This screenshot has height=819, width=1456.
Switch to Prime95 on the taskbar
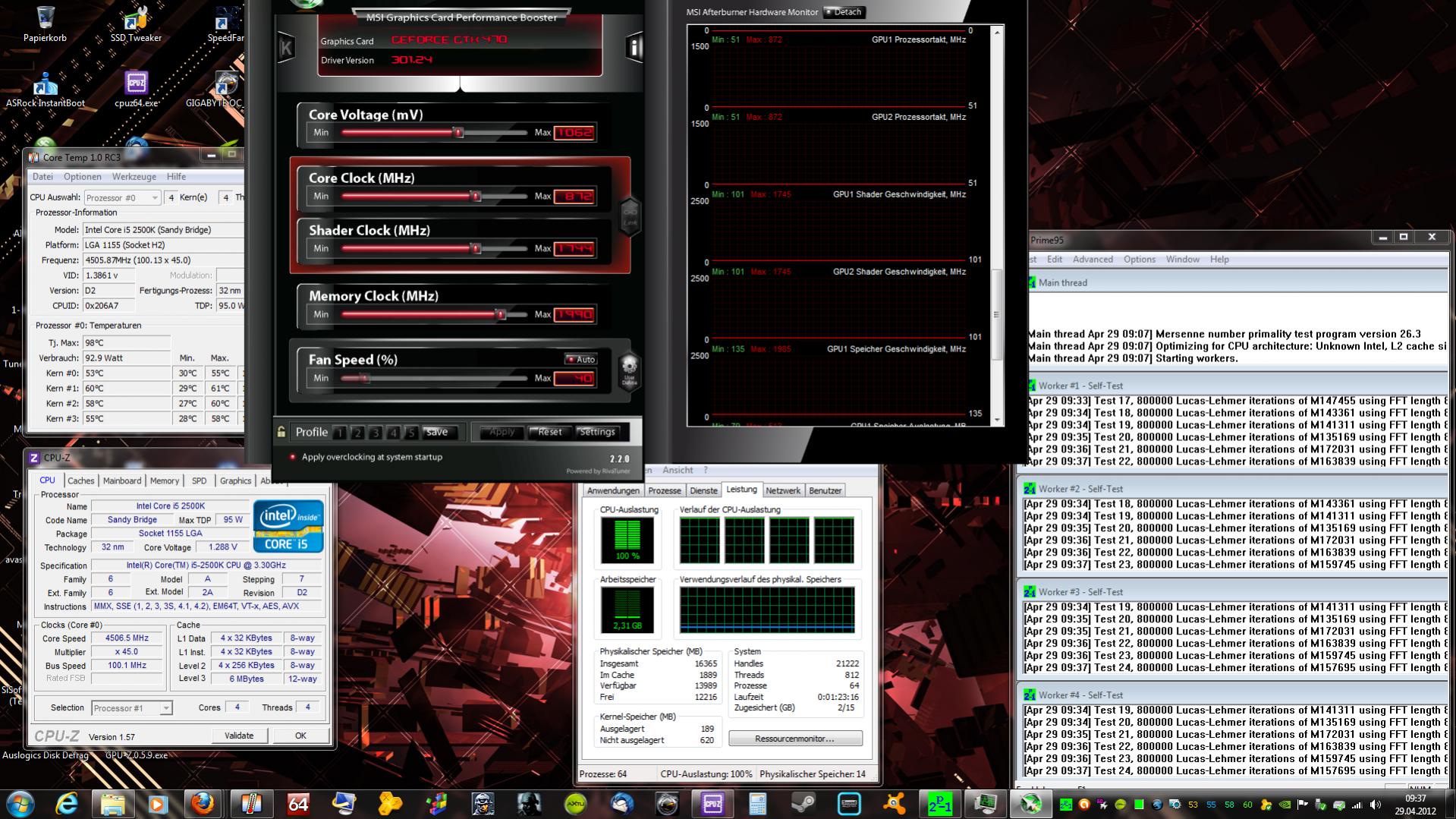click(940, 804)
